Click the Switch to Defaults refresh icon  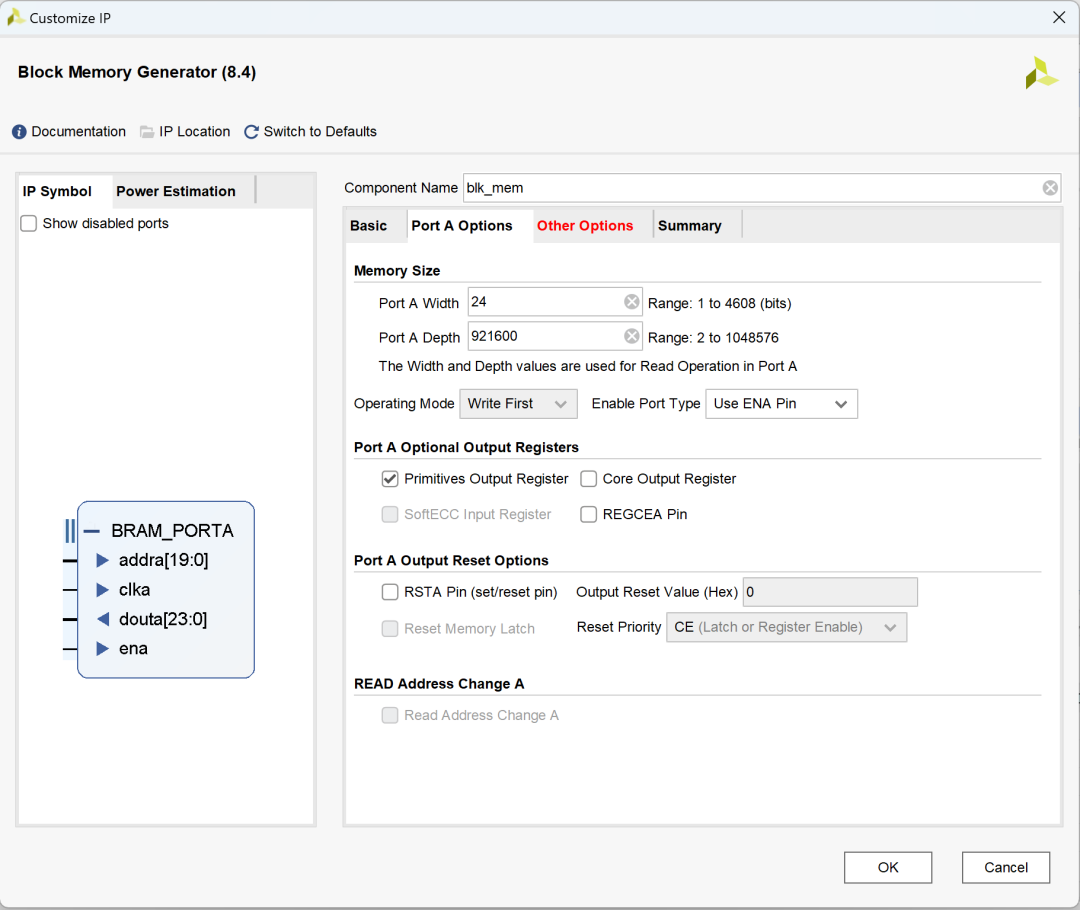tap(251, 132)
